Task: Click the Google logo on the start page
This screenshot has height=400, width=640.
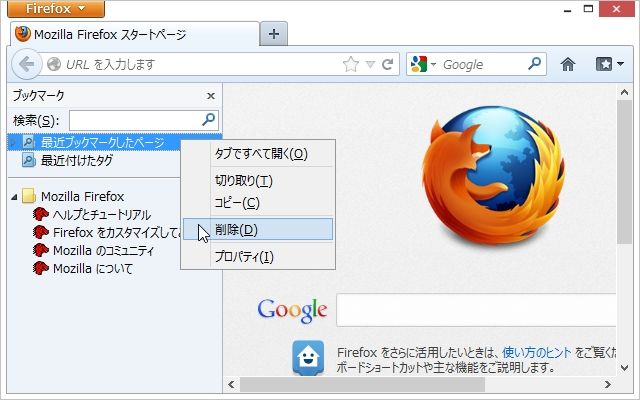Action: click(292, 310)
